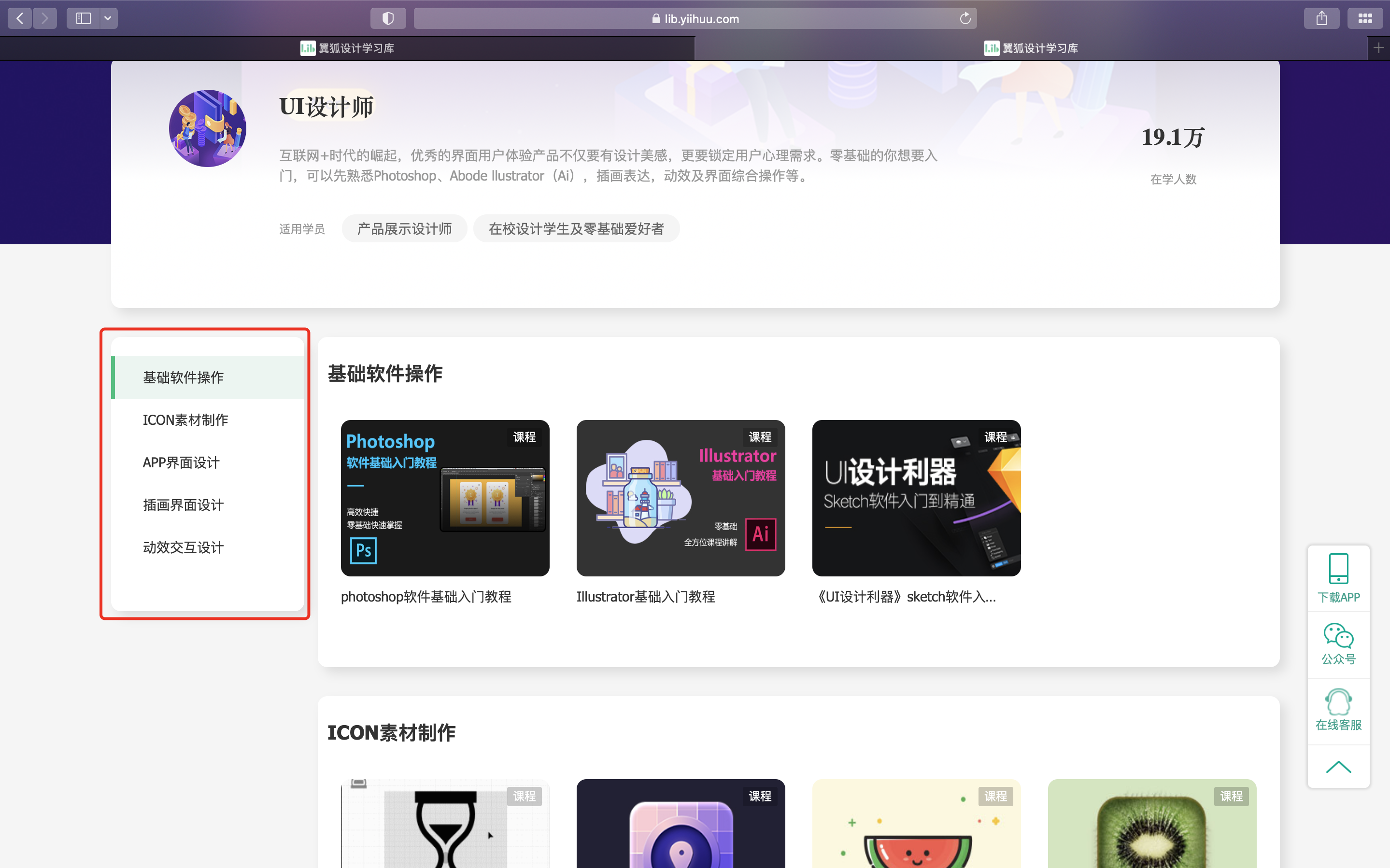Open the tab overview grid icon
The width and height of the screenshot is (1390, 868).
point(1365,18)
